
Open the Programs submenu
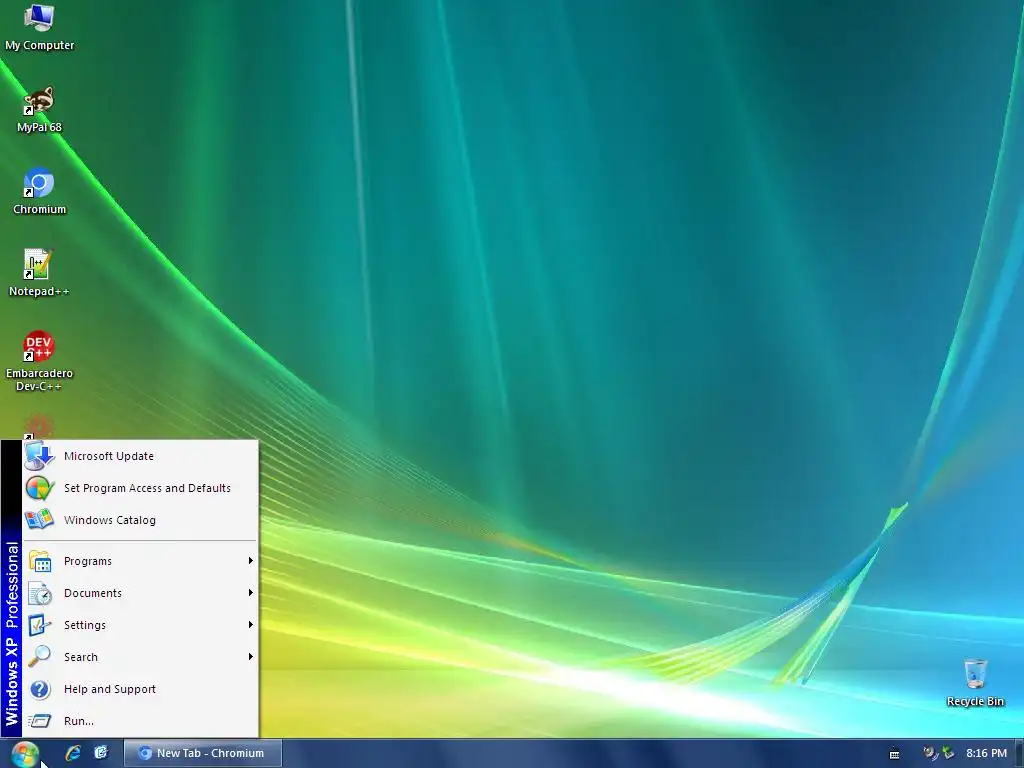click(140, 561)
